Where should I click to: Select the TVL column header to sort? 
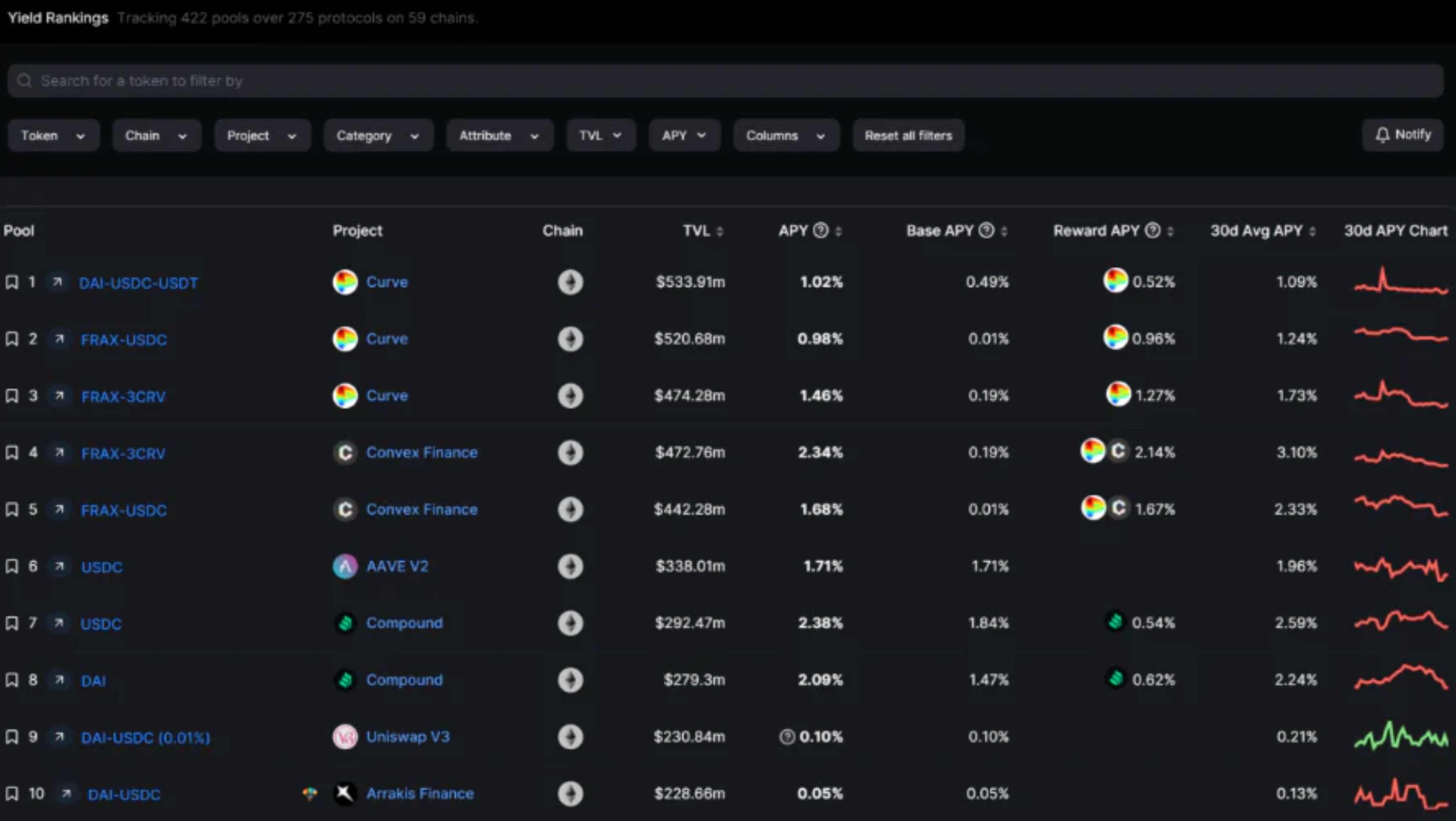[x=697, y=230]
